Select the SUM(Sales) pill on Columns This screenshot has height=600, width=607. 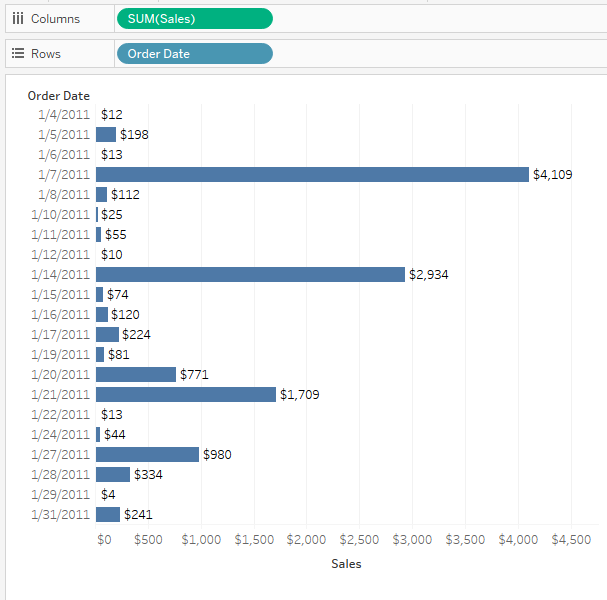point(194,19)
